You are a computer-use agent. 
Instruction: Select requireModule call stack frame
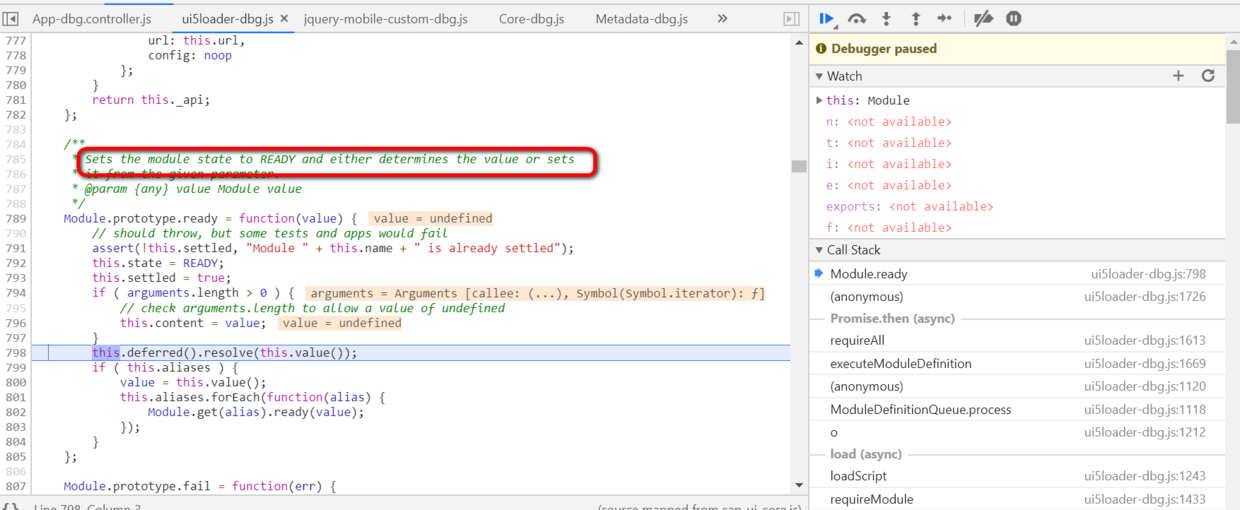(x=1017, y=500)
